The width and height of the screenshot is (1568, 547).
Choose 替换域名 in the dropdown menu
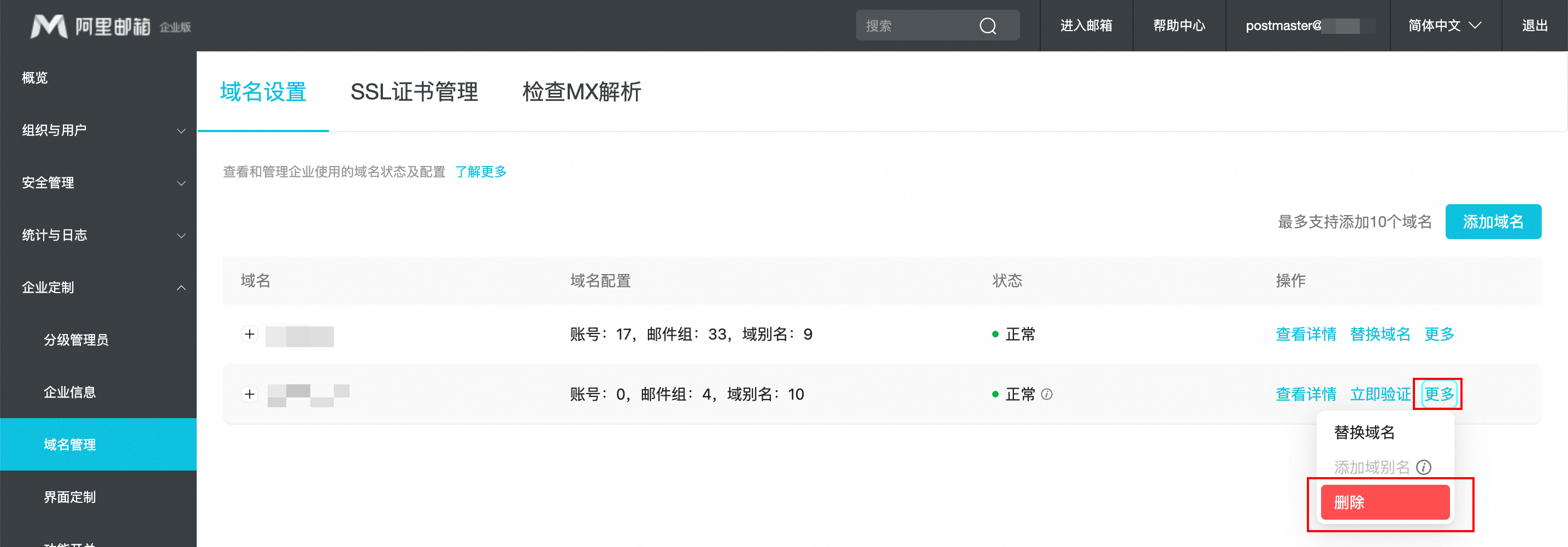point(1364,432)
